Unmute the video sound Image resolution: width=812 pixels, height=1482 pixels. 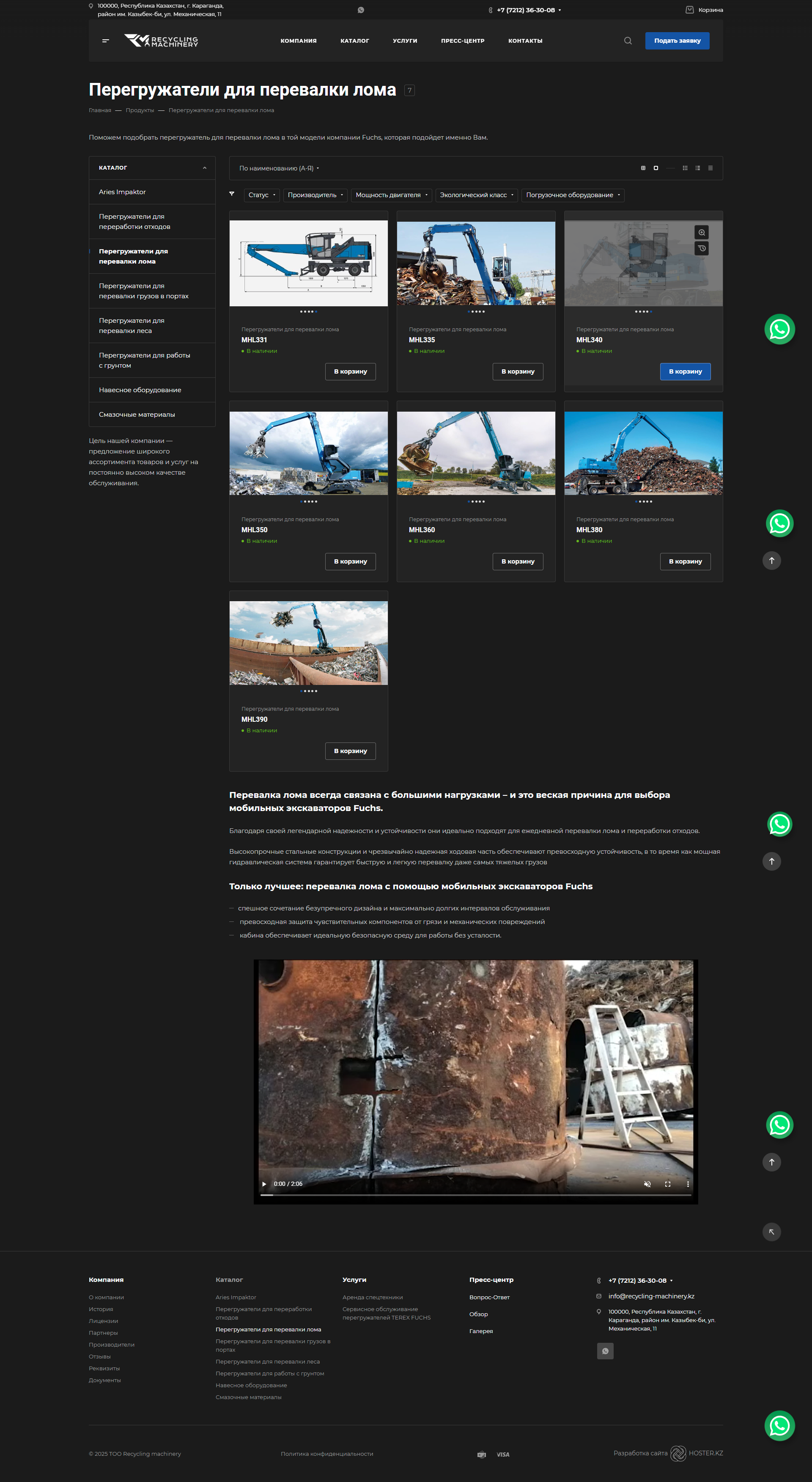(x=647, y=1184)
